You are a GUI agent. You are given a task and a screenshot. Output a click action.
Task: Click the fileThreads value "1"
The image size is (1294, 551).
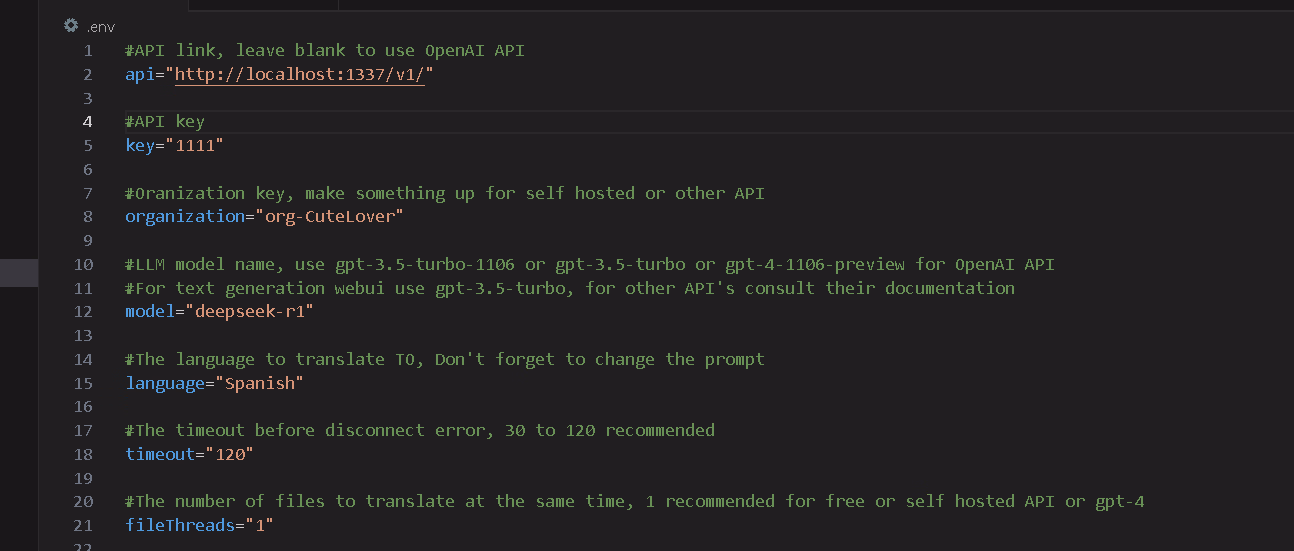coord(254,525)
